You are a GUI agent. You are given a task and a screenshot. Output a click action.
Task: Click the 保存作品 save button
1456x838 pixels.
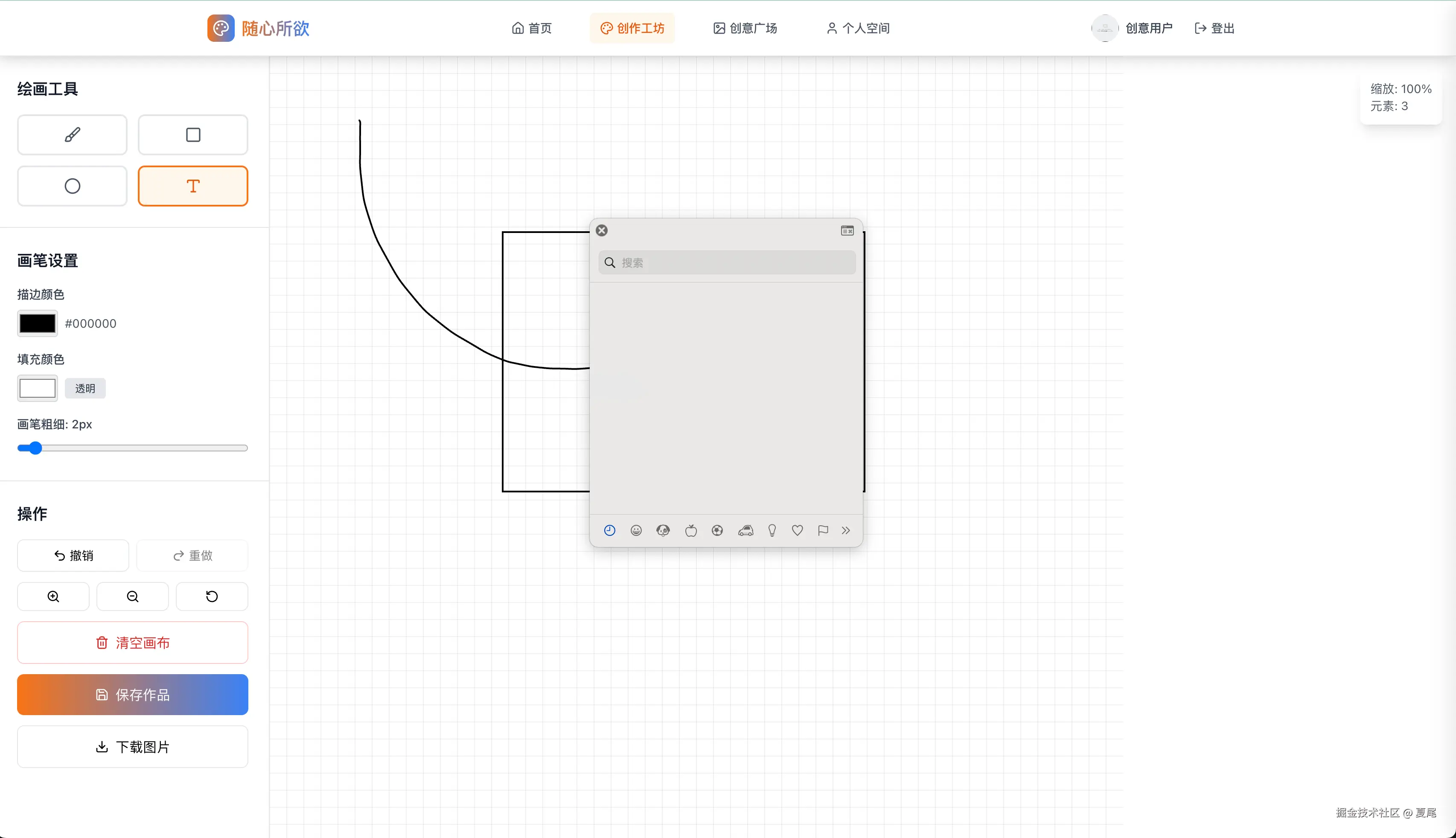(x=132, y=695)
